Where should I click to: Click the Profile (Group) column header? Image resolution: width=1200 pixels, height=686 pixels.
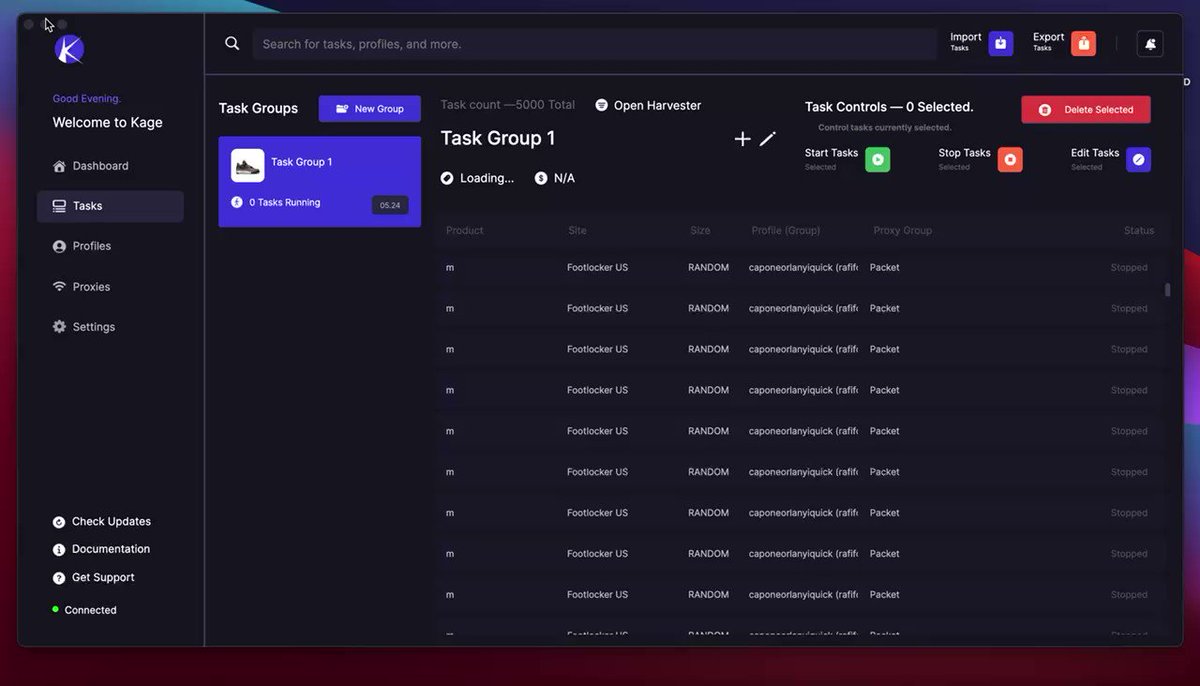click(x=786, y=231)
